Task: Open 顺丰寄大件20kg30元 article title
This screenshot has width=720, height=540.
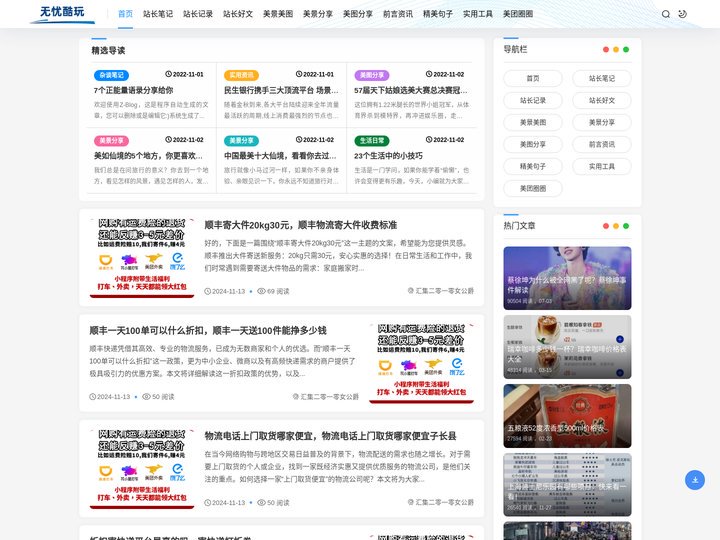Action: click(301, 225)
